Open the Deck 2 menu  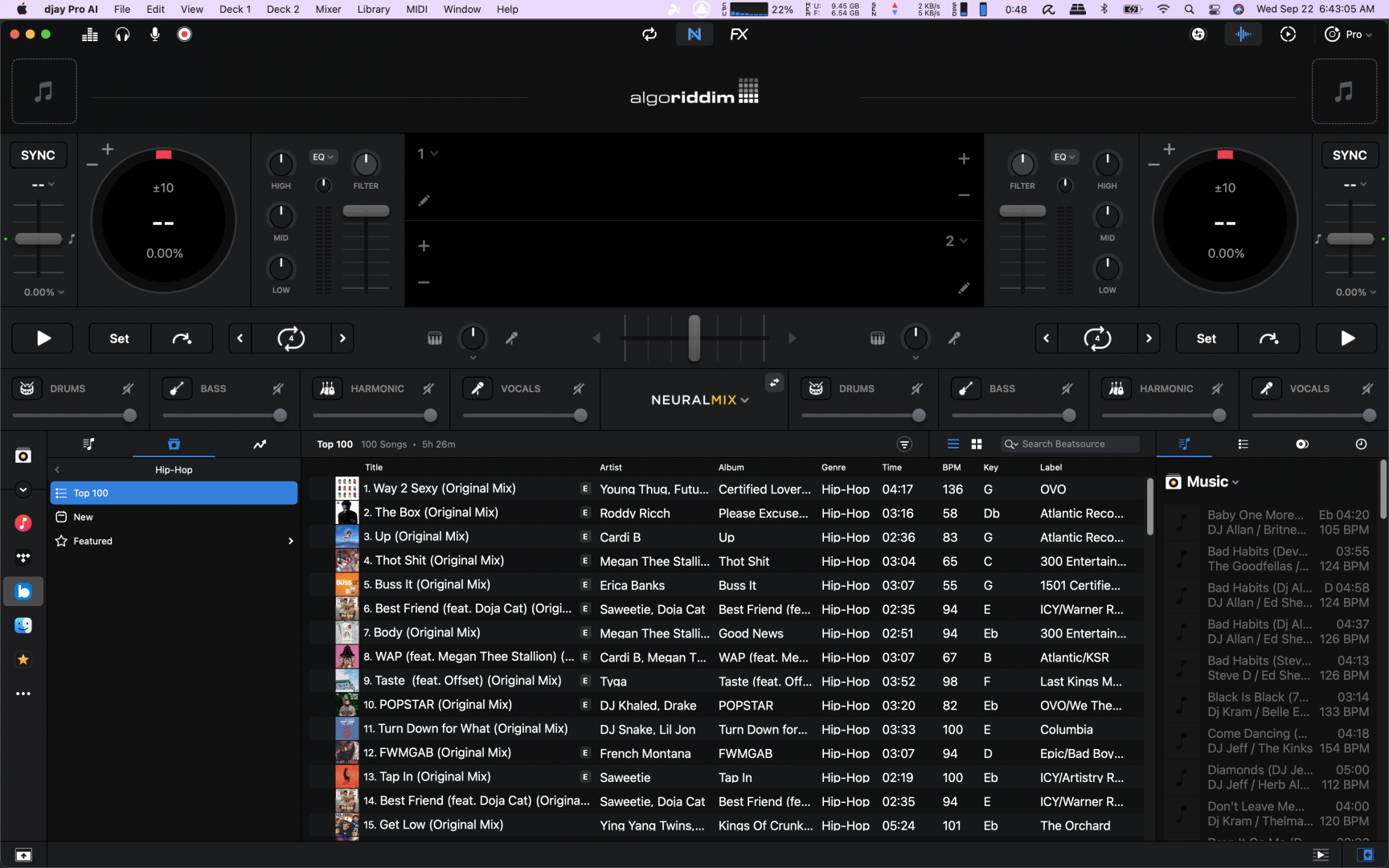pyautogui.click(x=283, y=9)
